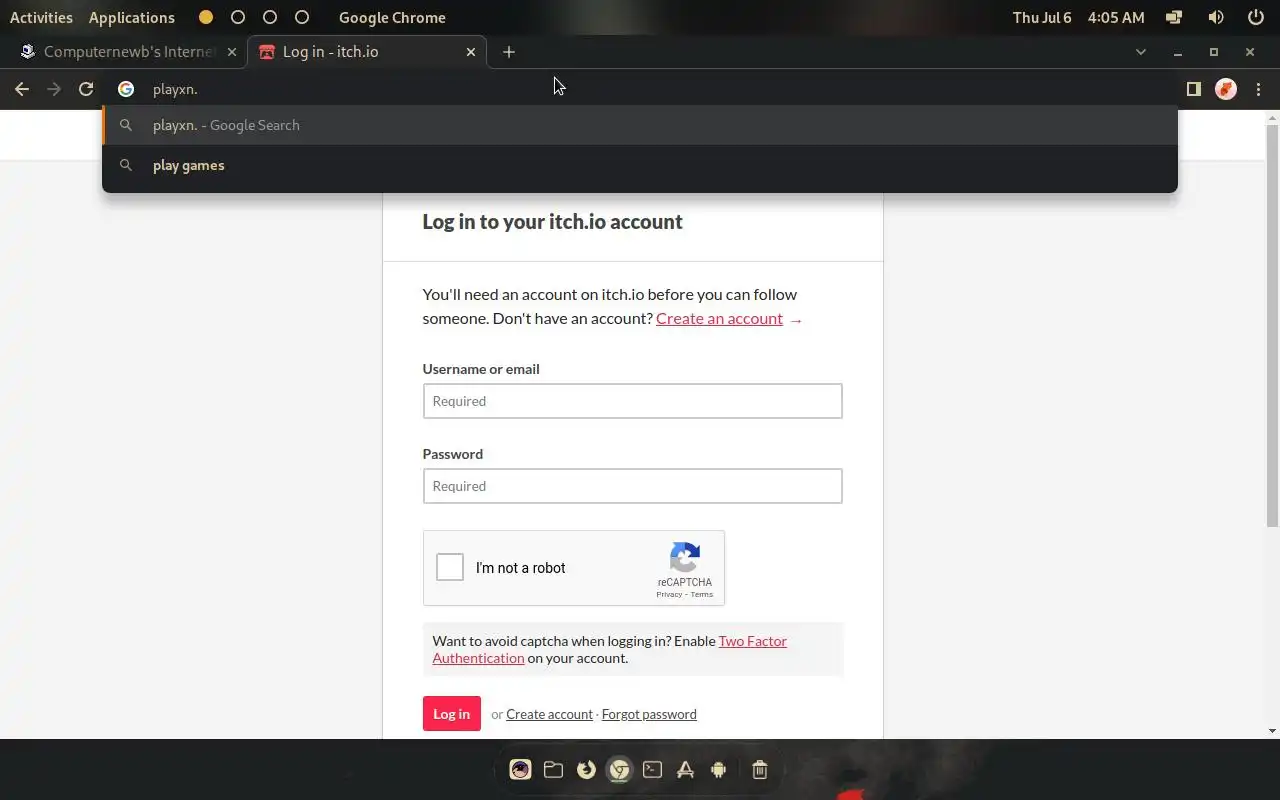1280x800 pixels.
Task: Click the red Log in button
Action: tap(451, 714)
